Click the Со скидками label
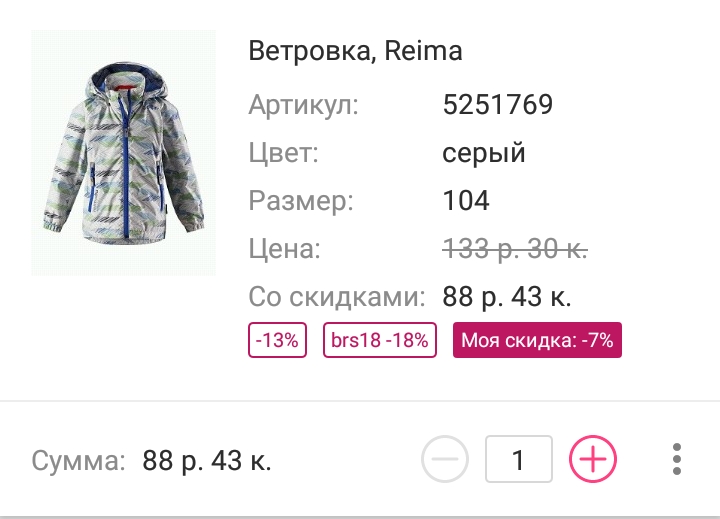The image size is (720, 519). pyautogui.click(x=337, y=297)
